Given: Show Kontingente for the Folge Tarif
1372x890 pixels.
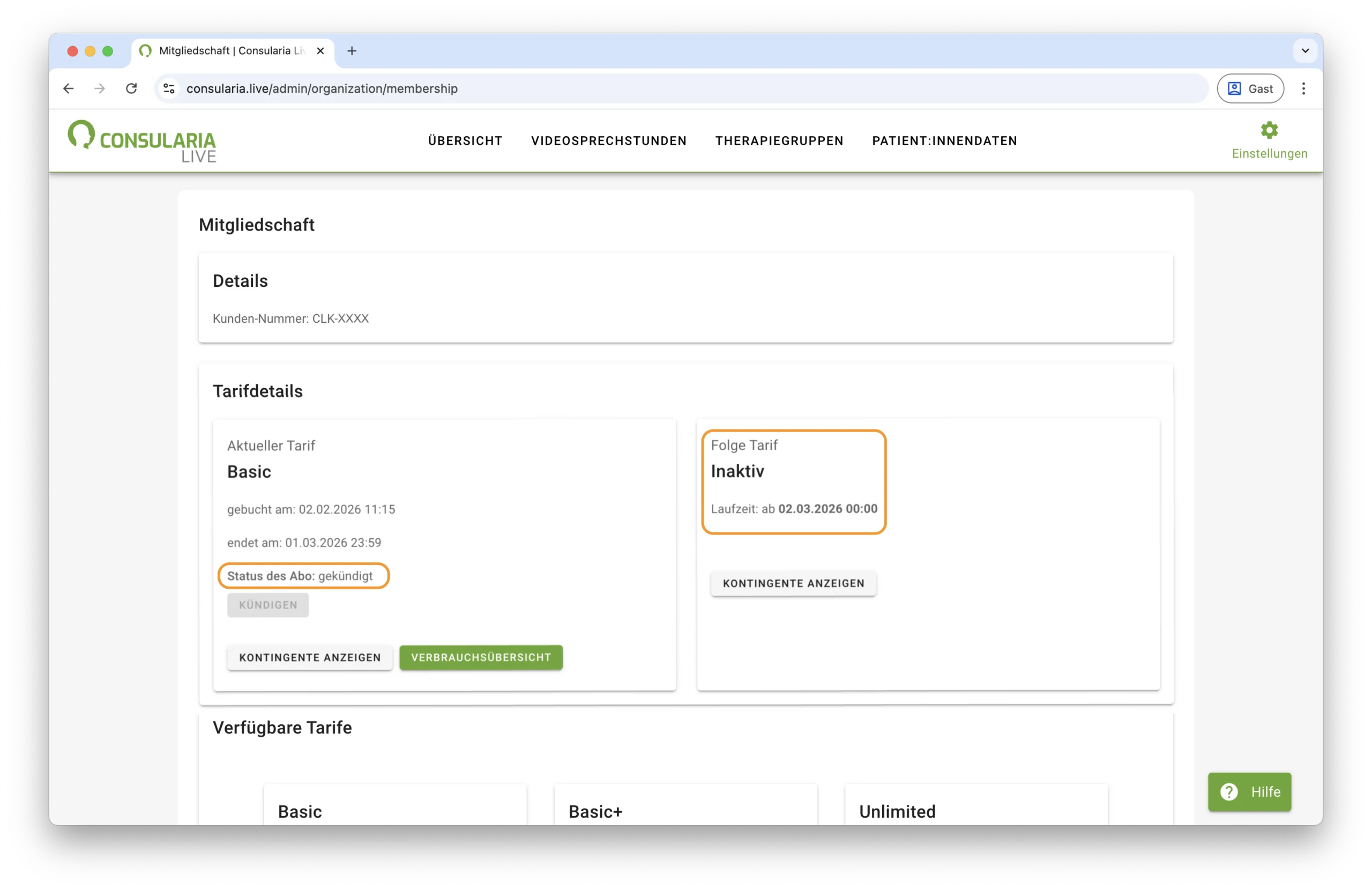Looking at the screenshot, I should [793, 583].
